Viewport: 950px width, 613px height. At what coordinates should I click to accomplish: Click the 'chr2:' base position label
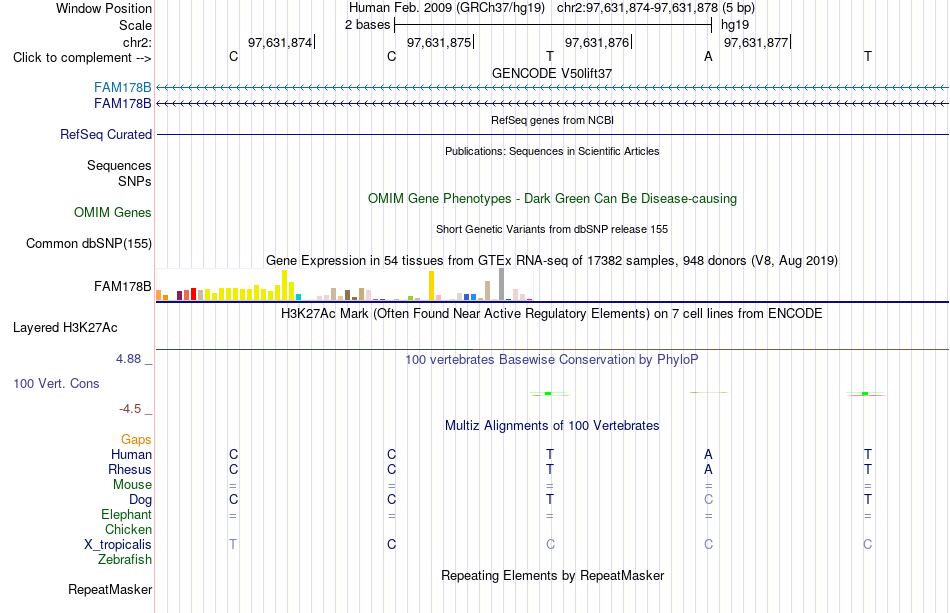(x=137, y=42)
